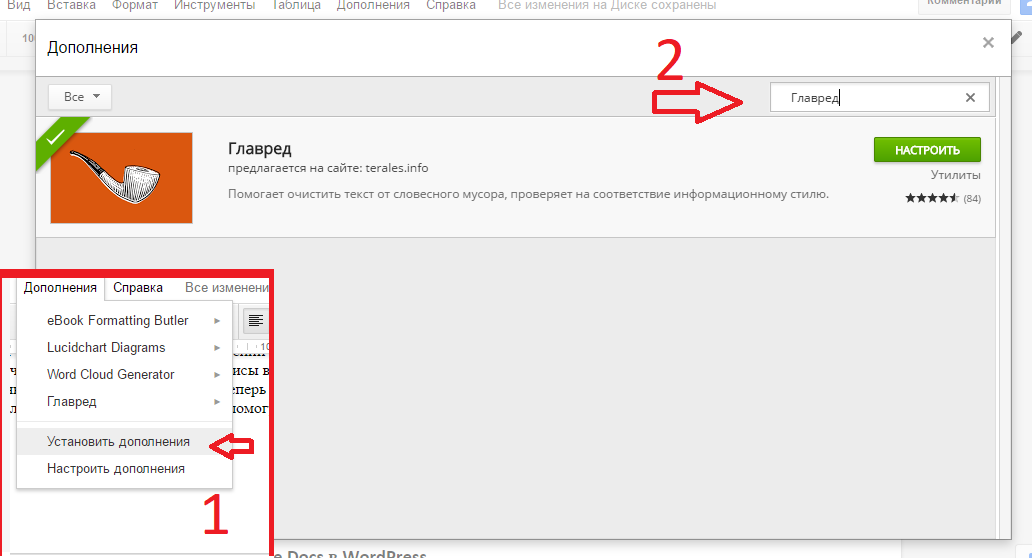Image resolution: width=1032 pixels, height=558 pixels.
Task: Open the Главред add-on title
Action: (259, 149)
